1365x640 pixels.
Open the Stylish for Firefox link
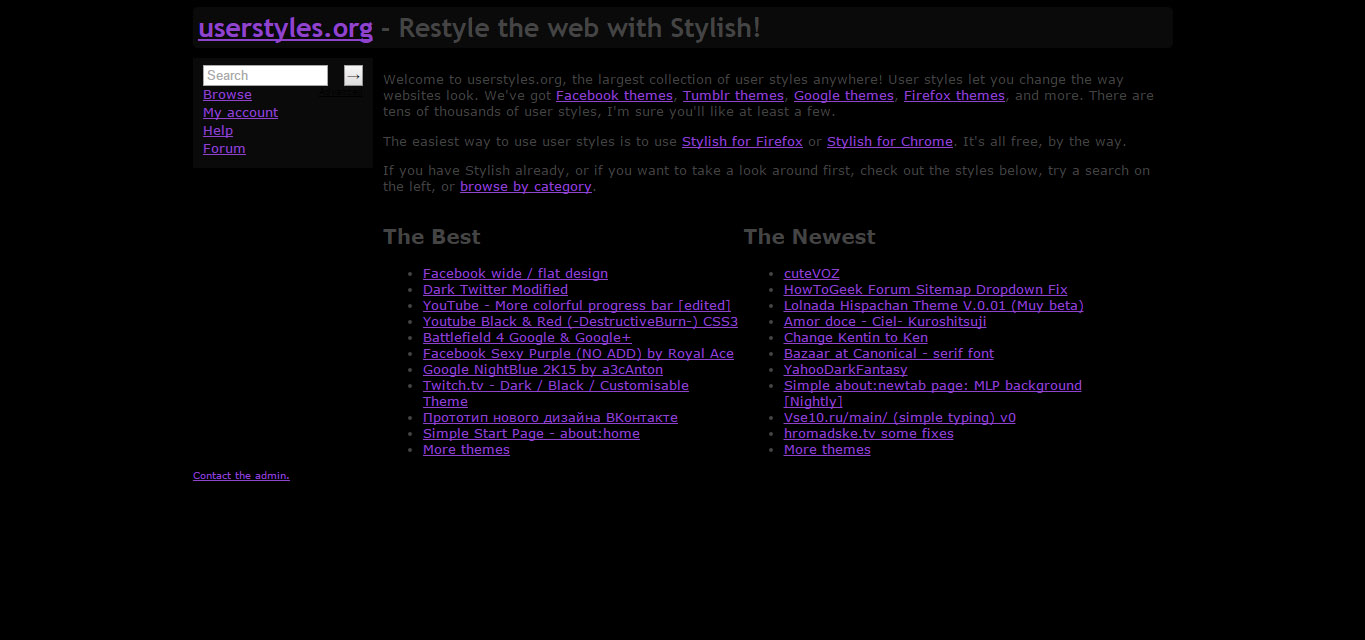742,142
